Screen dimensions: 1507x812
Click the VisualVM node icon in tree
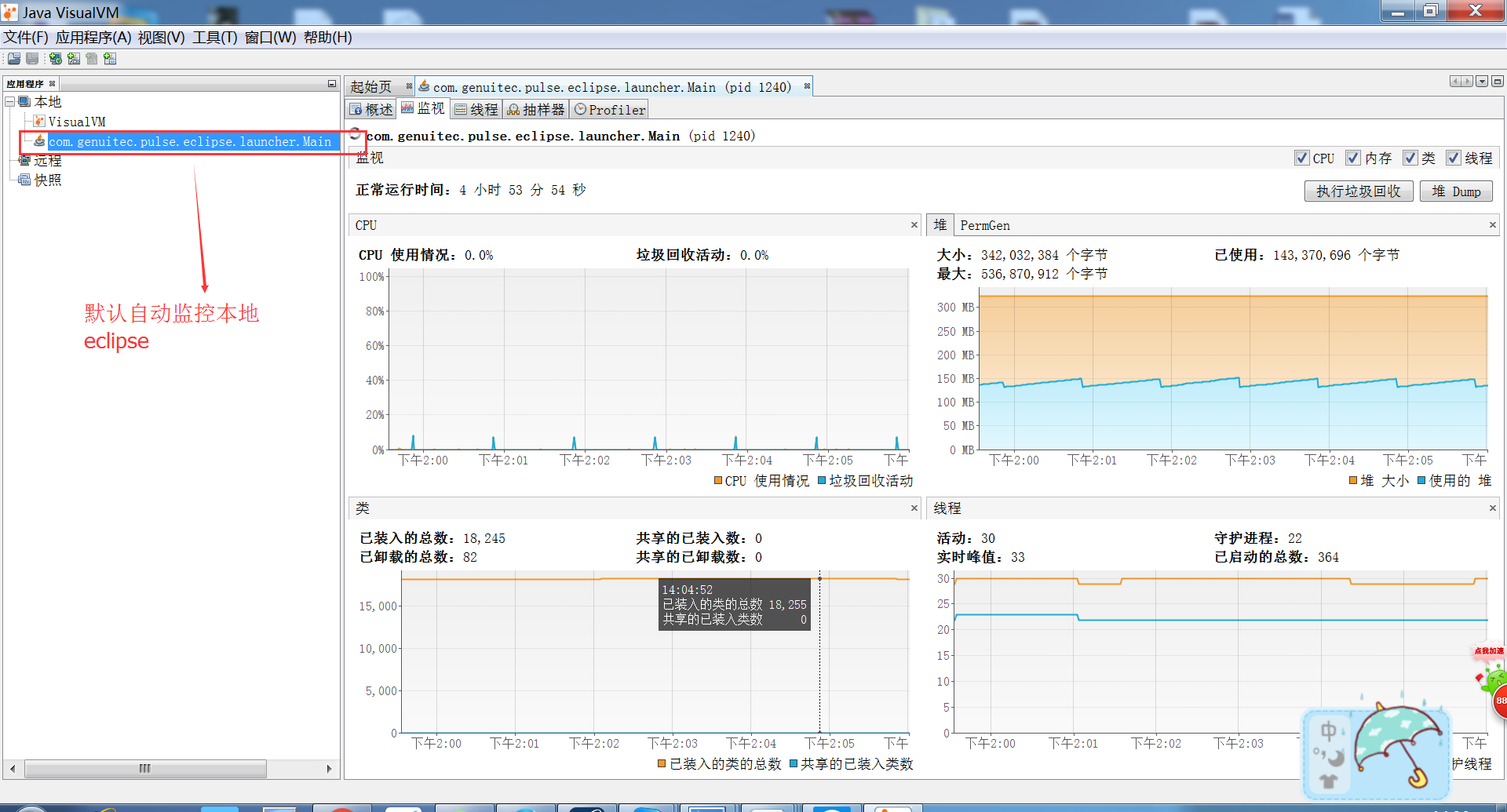click(x=39, y=122)
